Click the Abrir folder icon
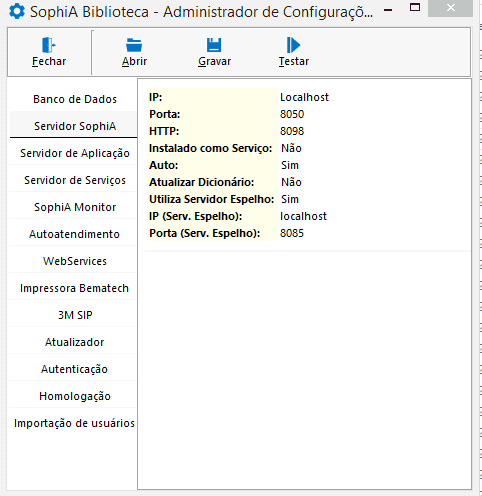 pos(134,45)
